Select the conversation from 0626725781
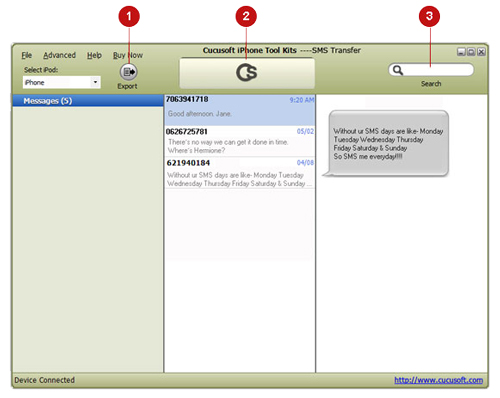This screenshot has width=500, height=398. [x=240, y=141]
